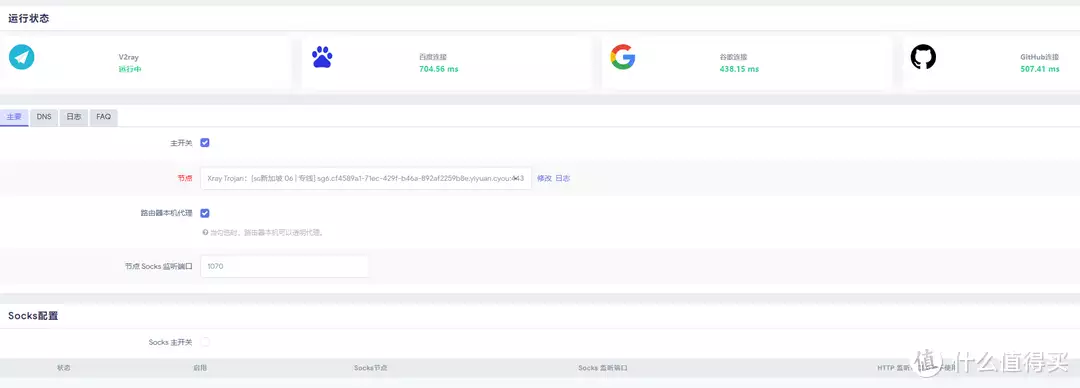The image size is (1080, 388).
Task: Click the Socks 监听端口 column header
Action: [603, 368]
